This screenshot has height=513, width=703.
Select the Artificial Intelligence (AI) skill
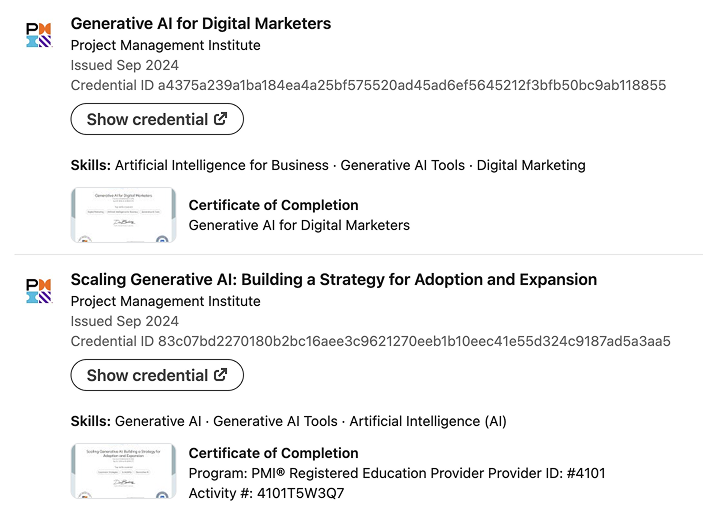(428, 421)
